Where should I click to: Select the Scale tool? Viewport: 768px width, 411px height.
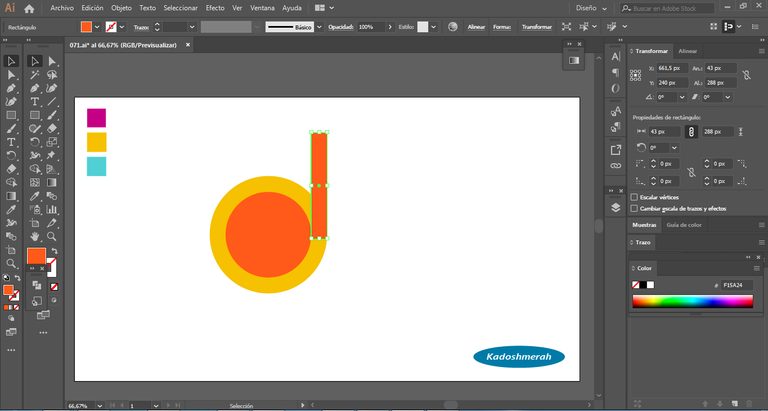[51, 142]
